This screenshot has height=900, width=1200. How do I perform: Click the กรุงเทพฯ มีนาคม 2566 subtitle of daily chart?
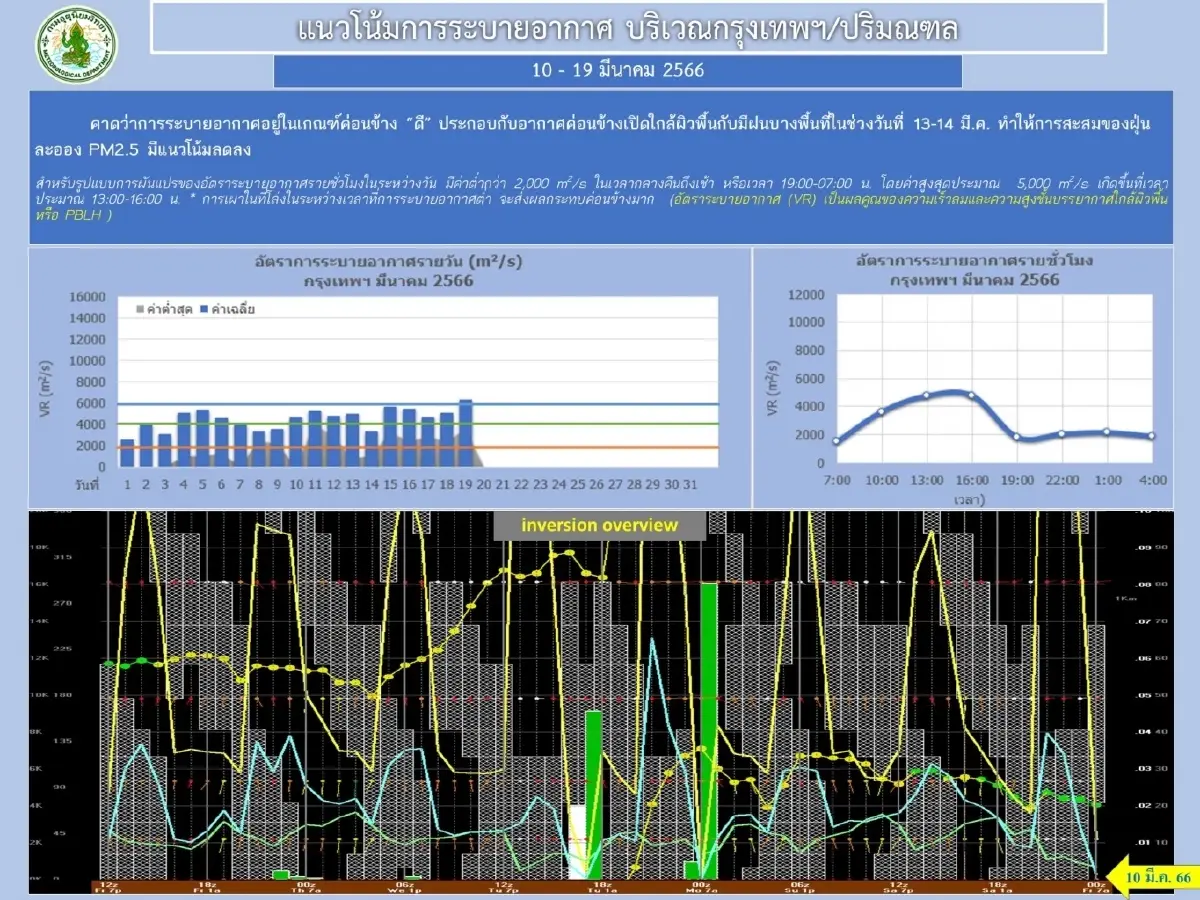pos(389,281)
